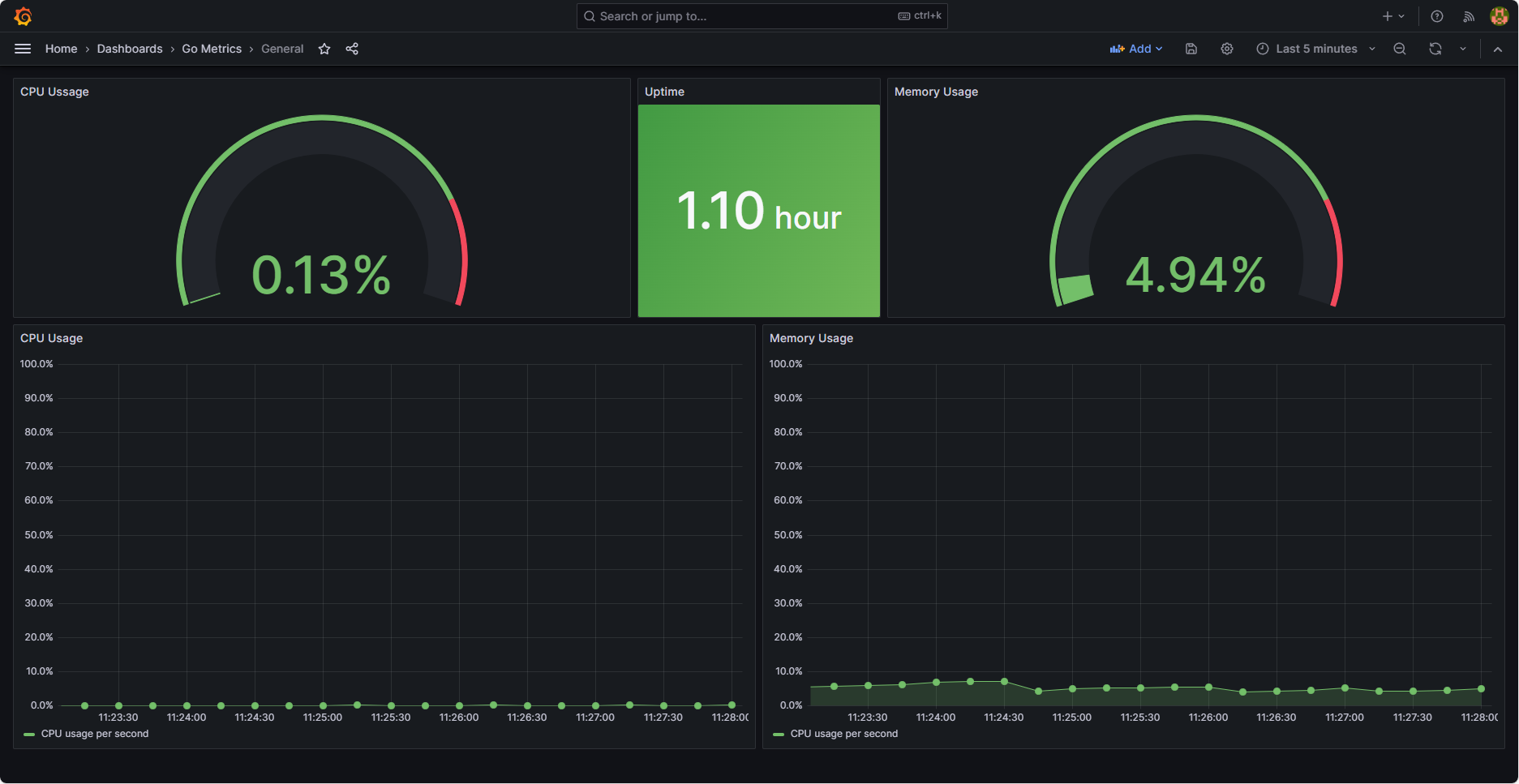Open the Uptime panel title
The height and width of the screenshot is (784, 1519).
click(664, 92)
